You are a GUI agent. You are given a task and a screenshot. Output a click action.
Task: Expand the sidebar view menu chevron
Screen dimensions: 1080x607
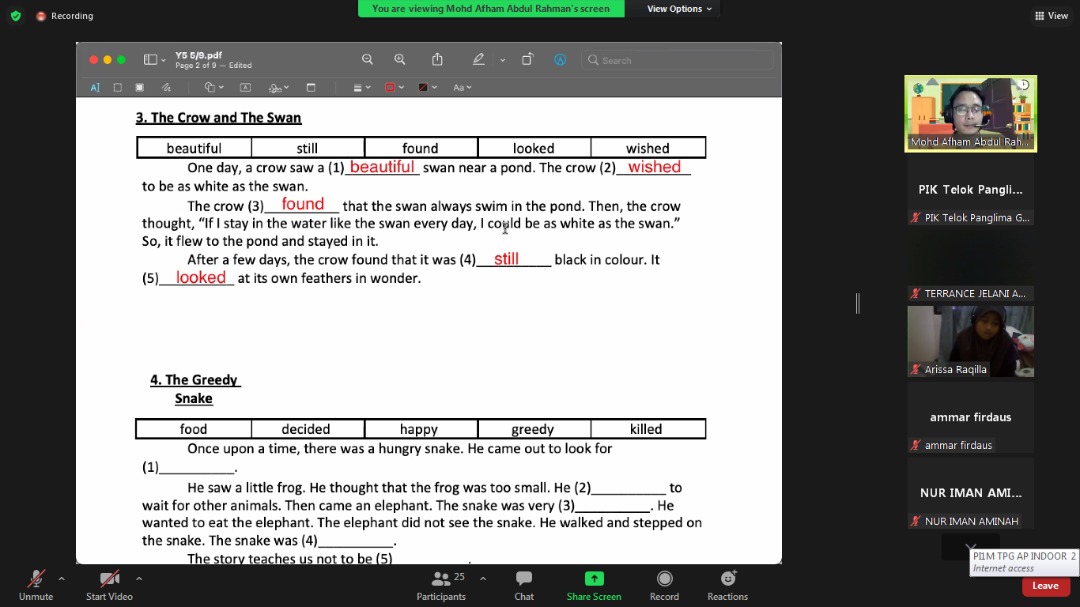coord(163,61)
